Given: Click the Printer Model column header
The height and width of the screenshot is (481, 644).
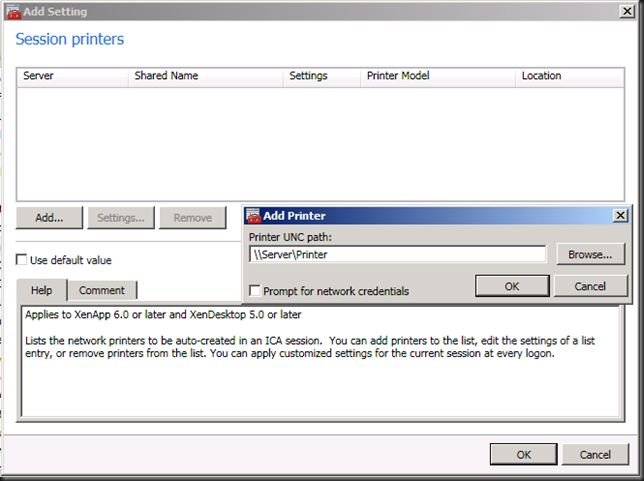Looking at the screenshot, I should 438,76.
